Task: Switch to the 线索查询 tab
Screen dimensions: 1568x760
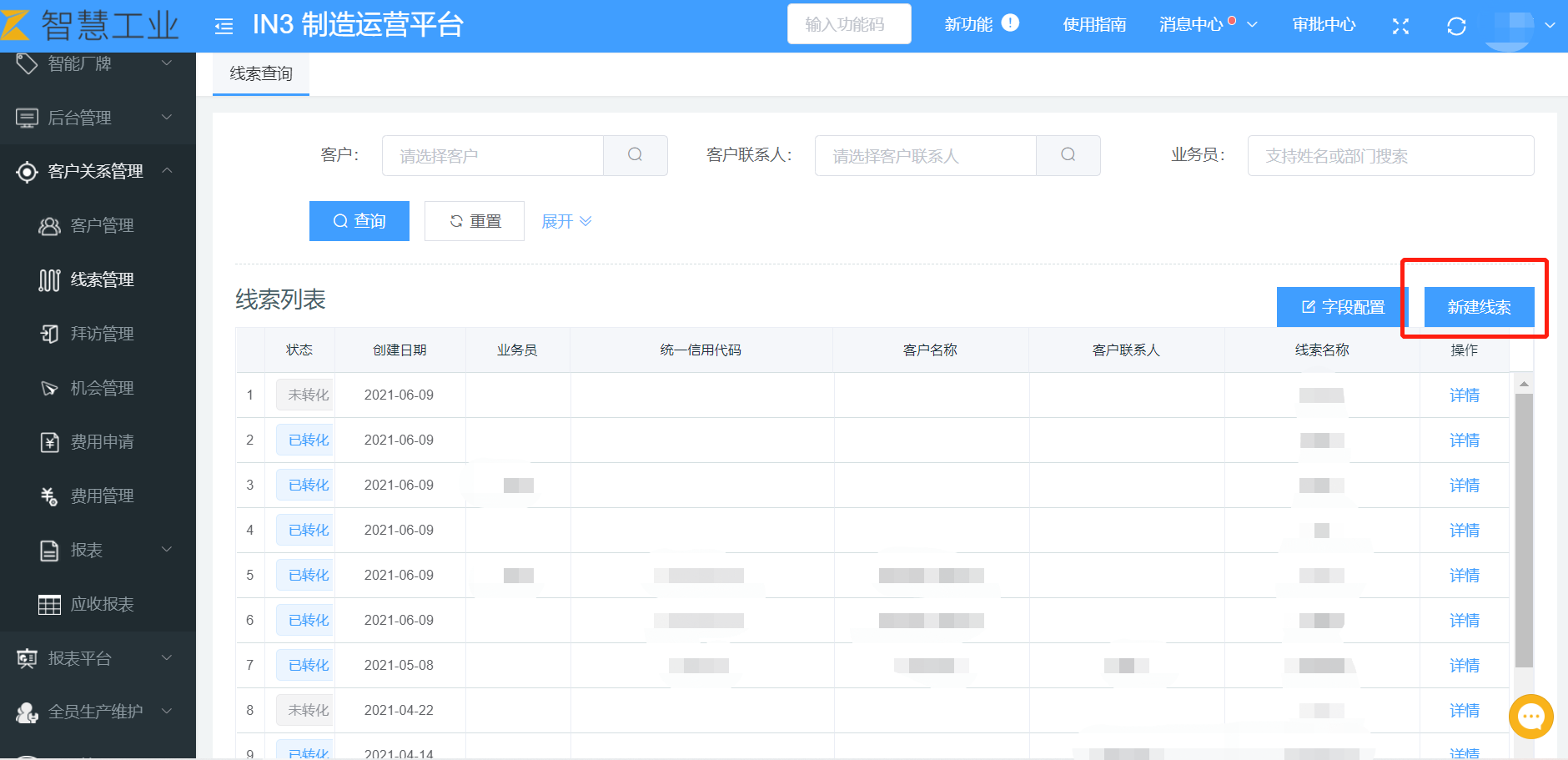Action: [261, 74]
